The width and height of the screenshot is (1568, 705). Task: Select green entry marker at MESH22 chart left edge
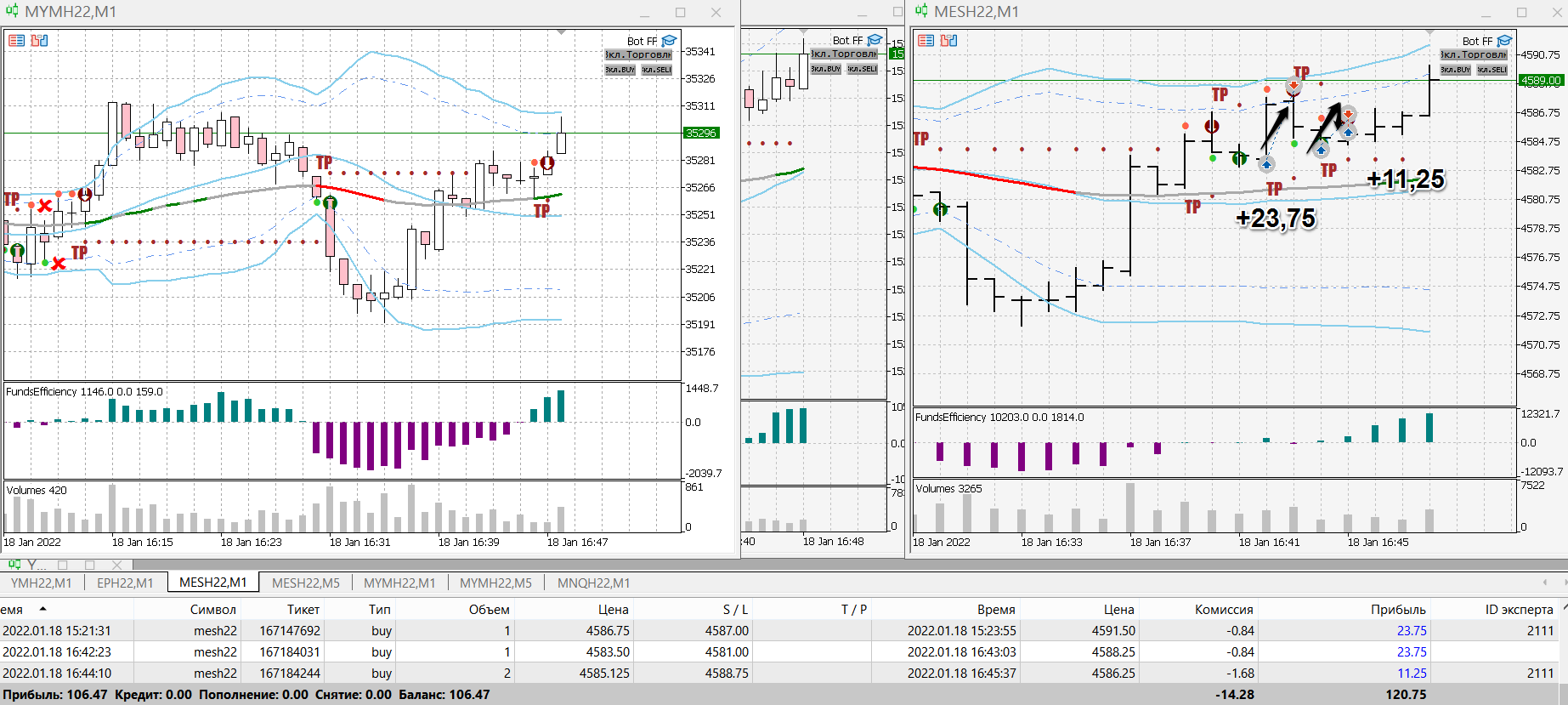click(940, 209)
